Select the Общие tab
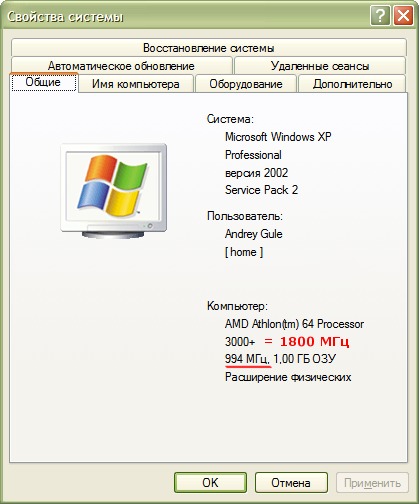419x504 pixels. (43, 82)
